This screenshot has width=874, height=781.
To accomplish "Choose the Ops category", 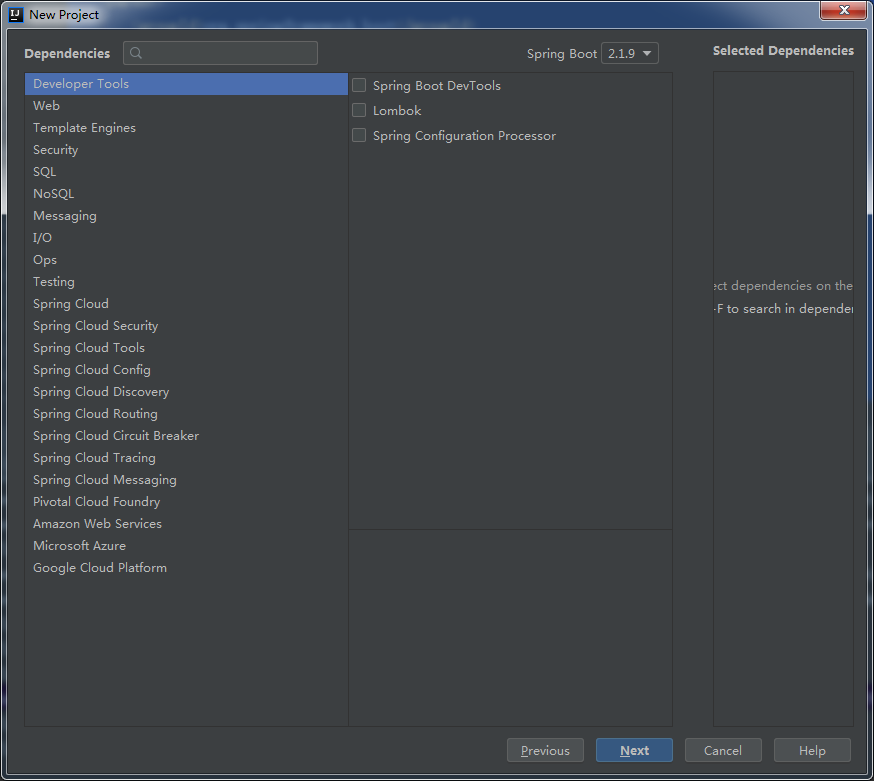I will 186,260.
